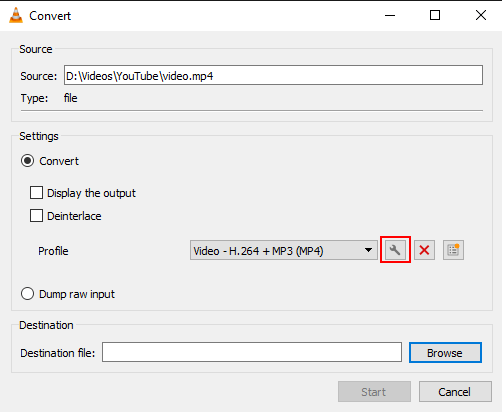Click the 'Settings' group title

(x=39, y=136)
